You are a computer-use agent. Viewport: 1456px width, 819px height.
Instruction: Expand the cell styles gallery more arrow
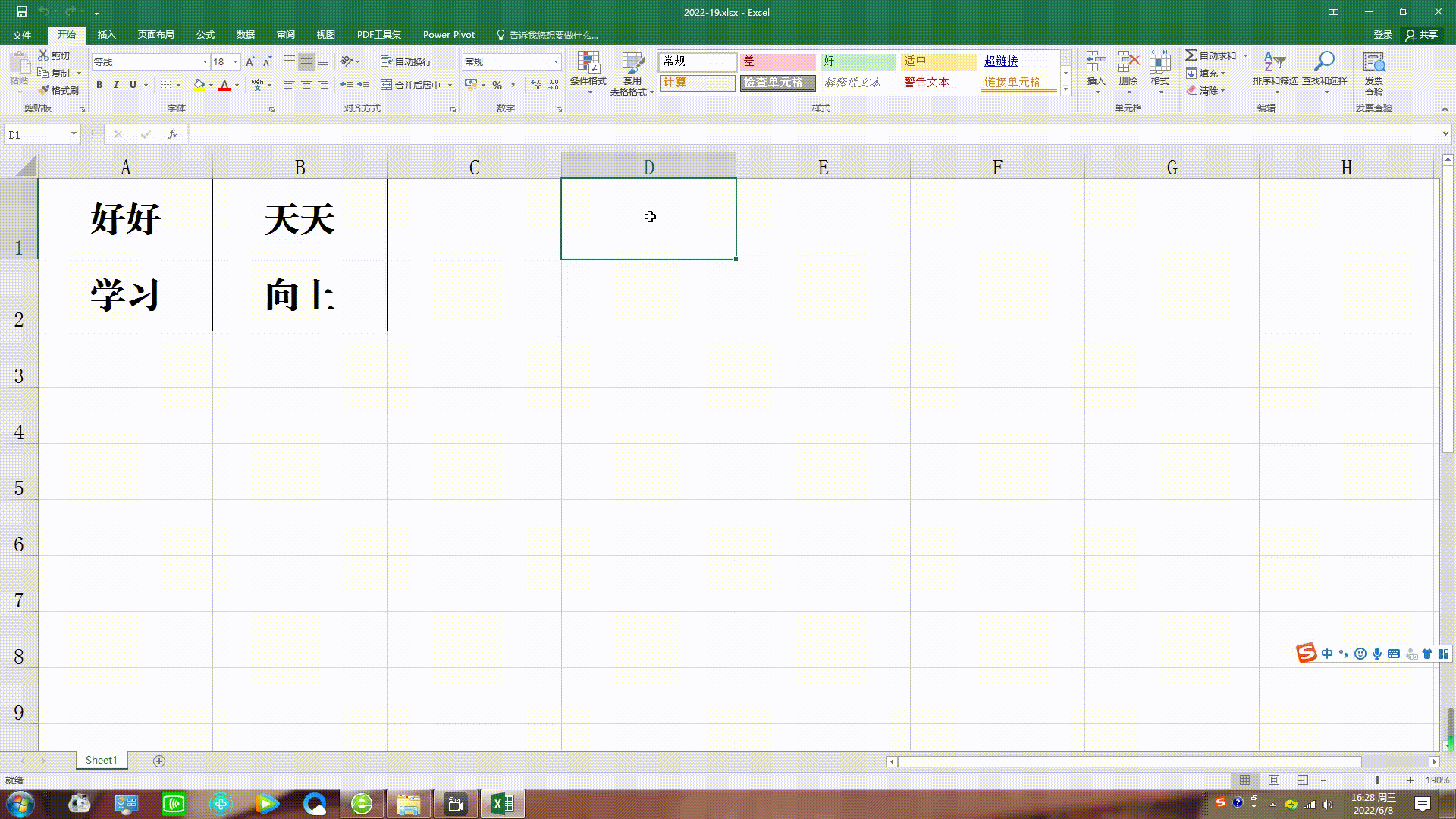click(1066, 89)
